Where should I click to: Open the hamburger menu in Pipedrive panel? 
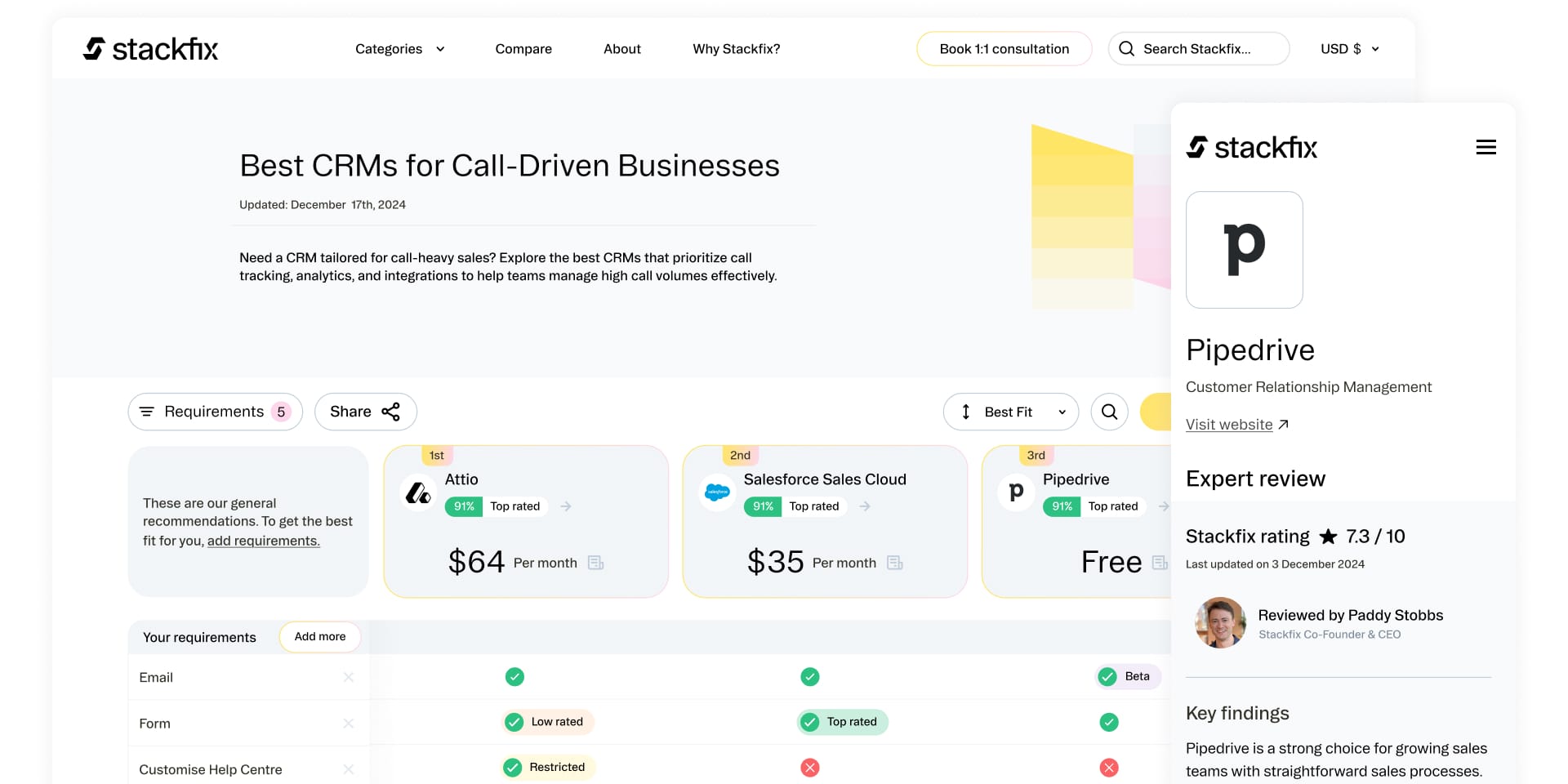pyautogui.click(x=1486, y=147)
